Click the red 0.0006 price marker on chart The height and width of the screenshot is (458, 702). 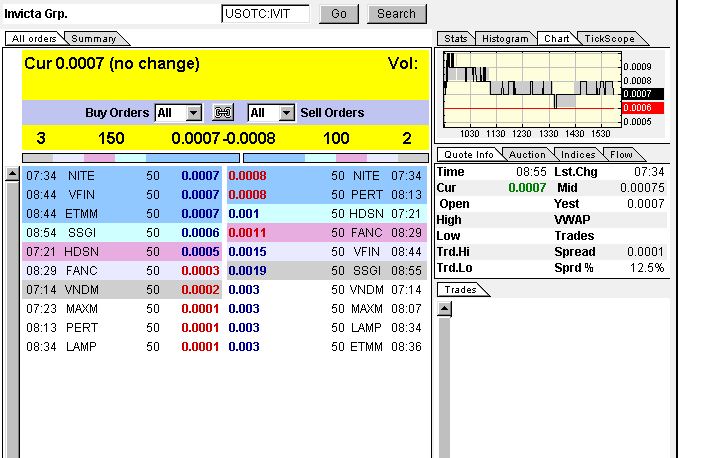coord(636,107)
